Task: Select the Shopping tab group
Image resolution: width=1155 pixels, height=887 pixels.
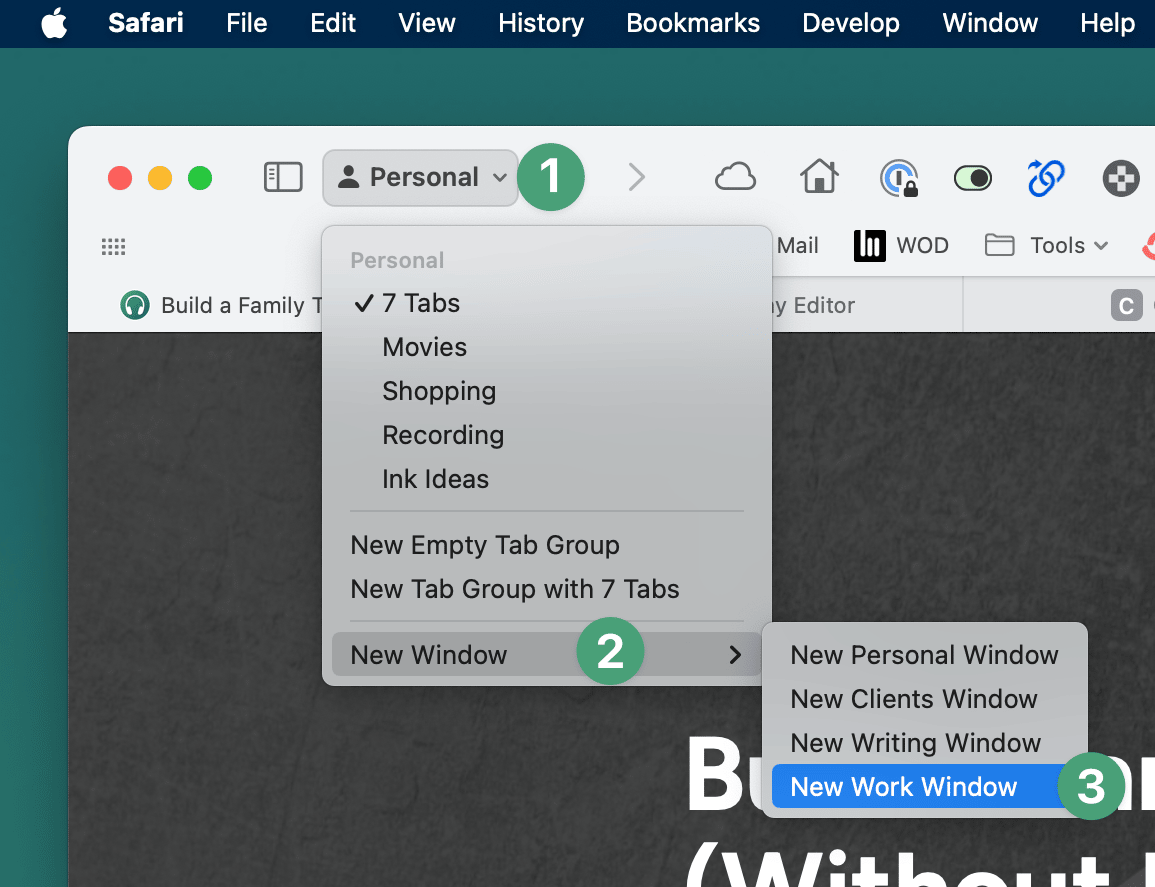Action: pos(547,391)
